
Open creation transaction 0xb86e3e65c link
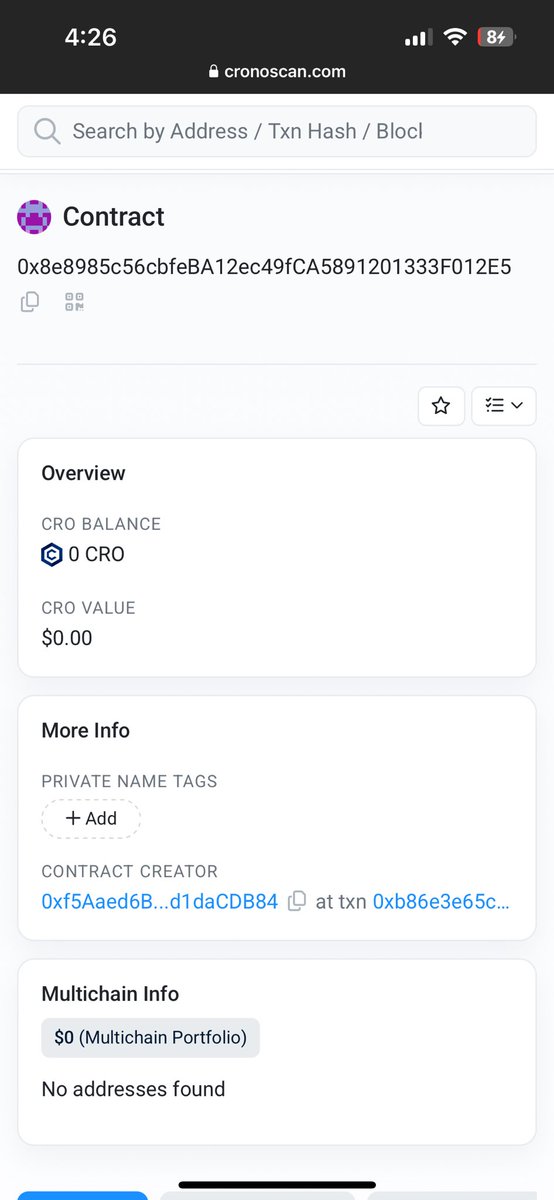click(x=441, y=901)
